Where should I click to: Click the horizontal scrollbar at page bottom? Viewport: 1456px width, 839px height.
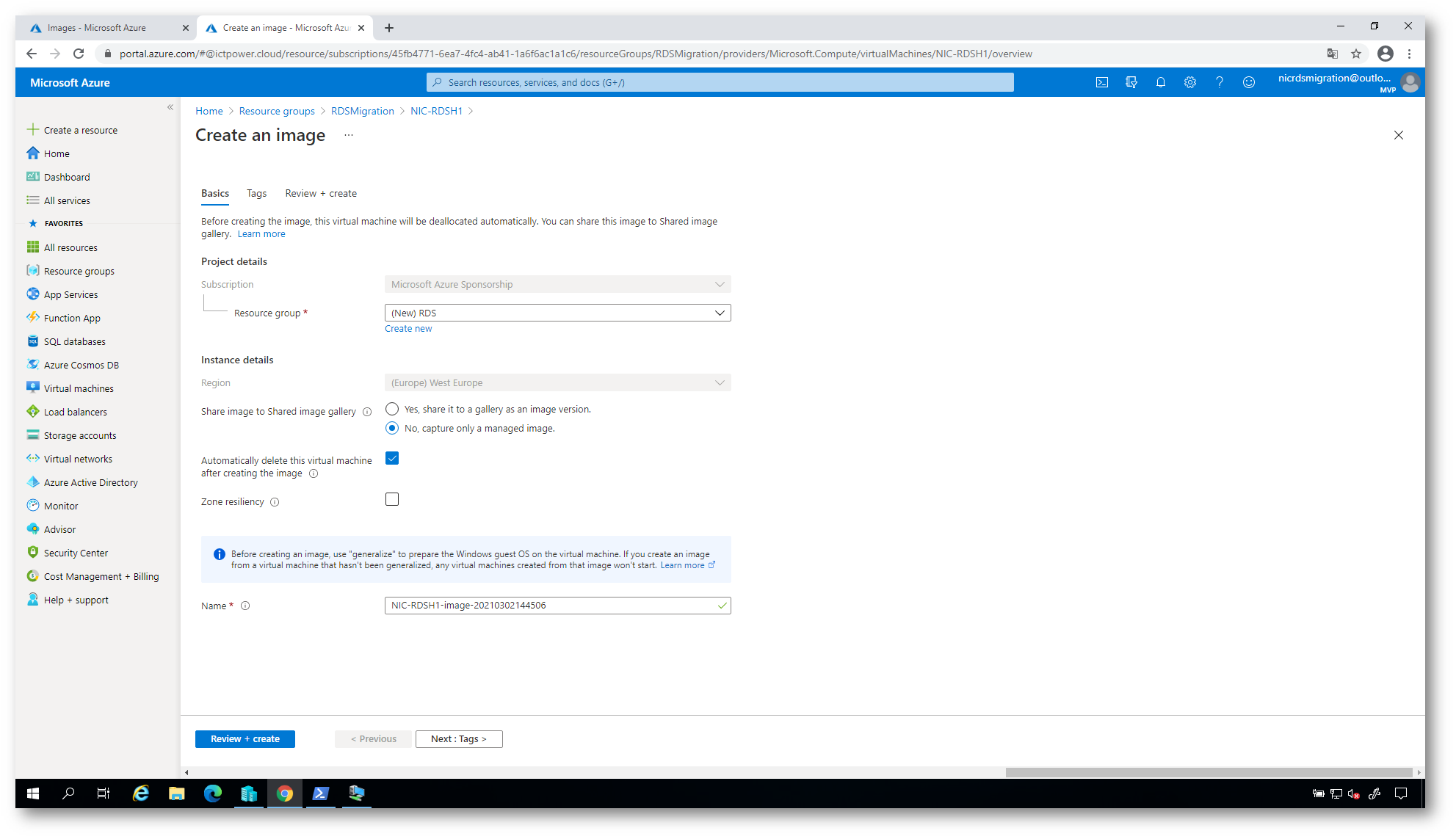click(x=1208, y=772)
